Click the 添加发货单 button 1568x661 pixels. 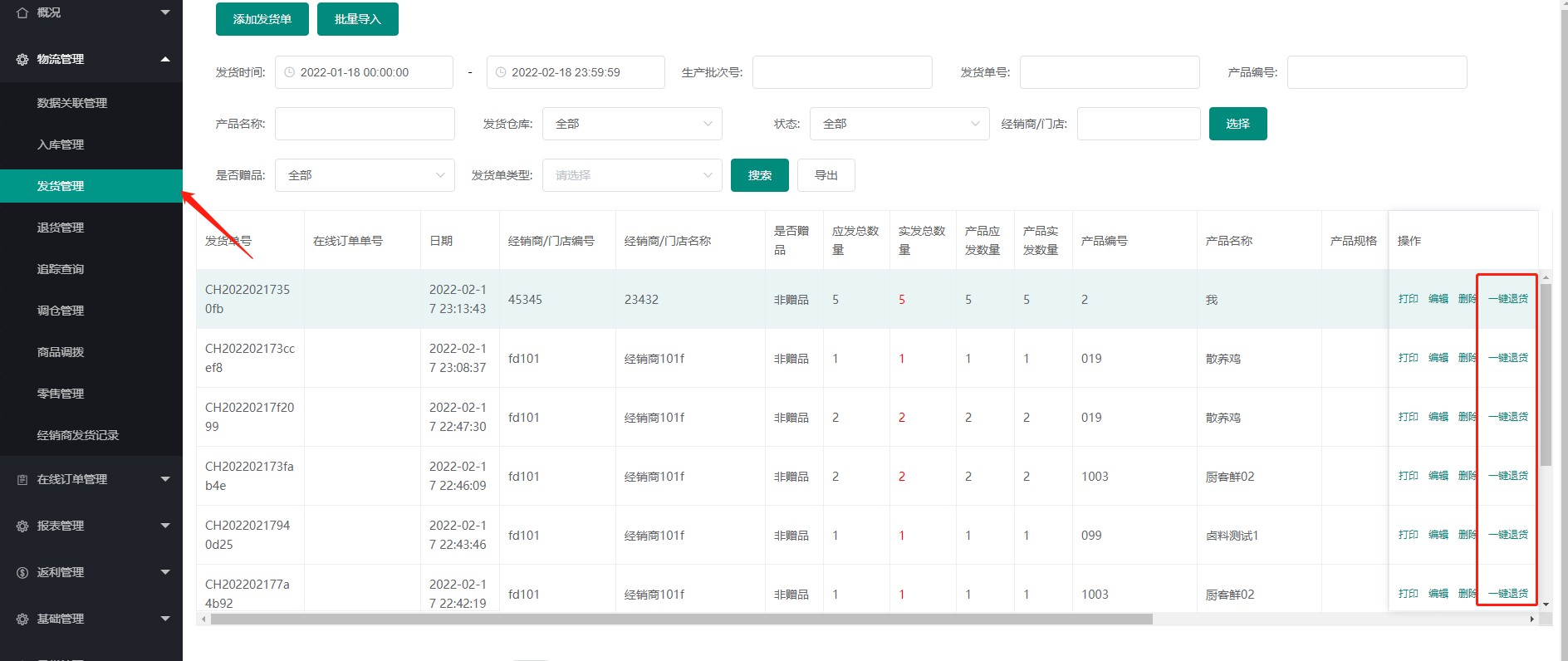pyautogui.click(x=262, y=19)
